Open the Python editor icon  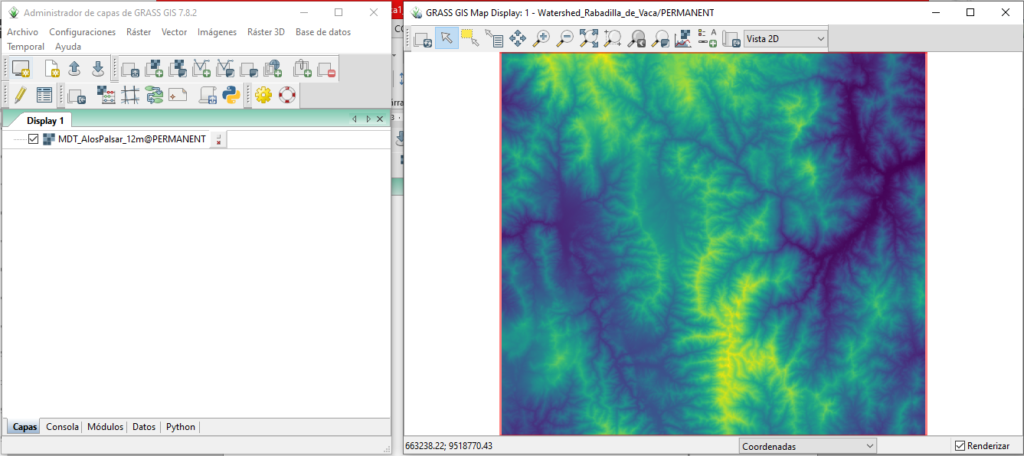(x=231, y=96)
